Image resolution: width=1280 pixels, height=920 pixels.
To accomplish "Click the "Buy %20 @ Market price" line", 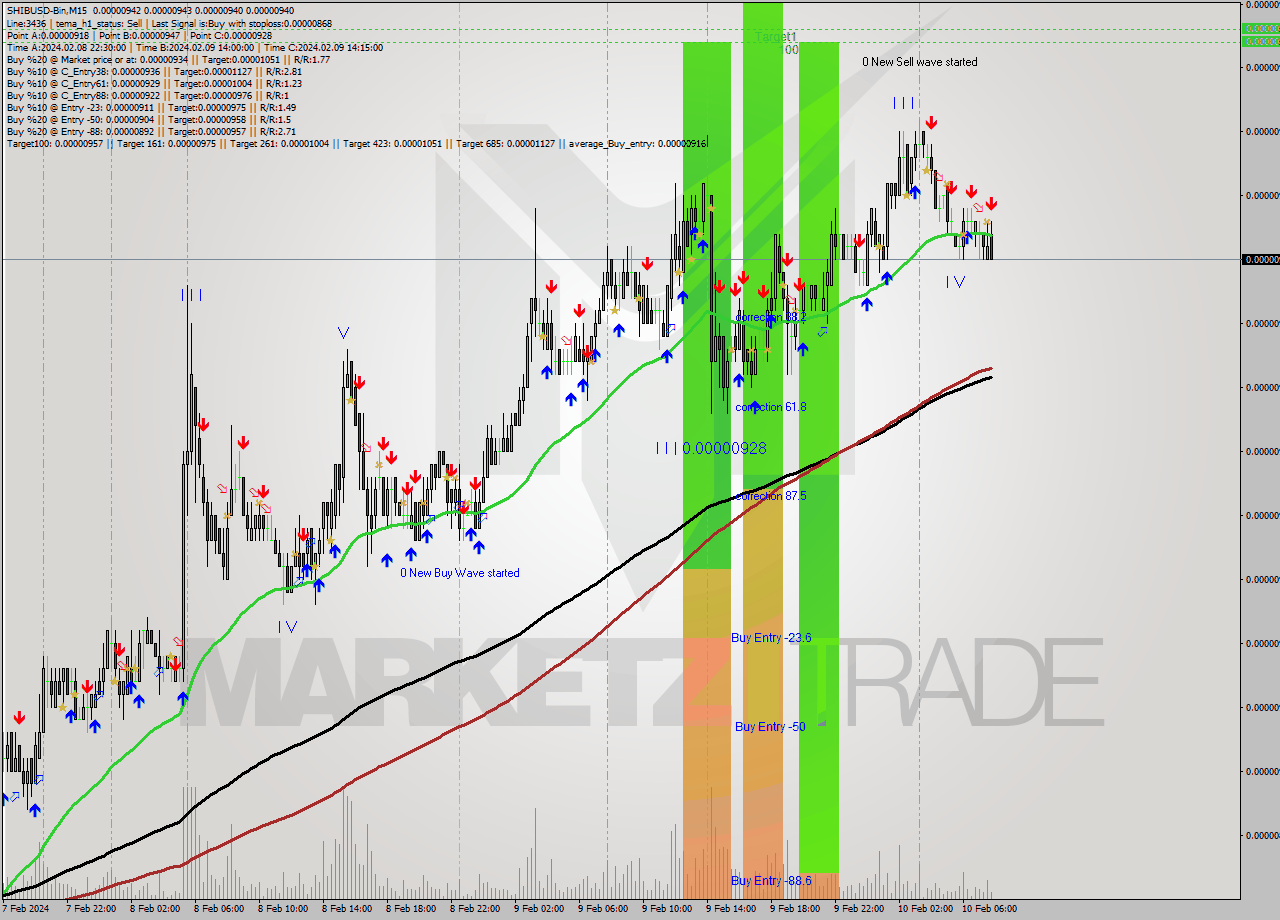I will click(x=168, y=59).
